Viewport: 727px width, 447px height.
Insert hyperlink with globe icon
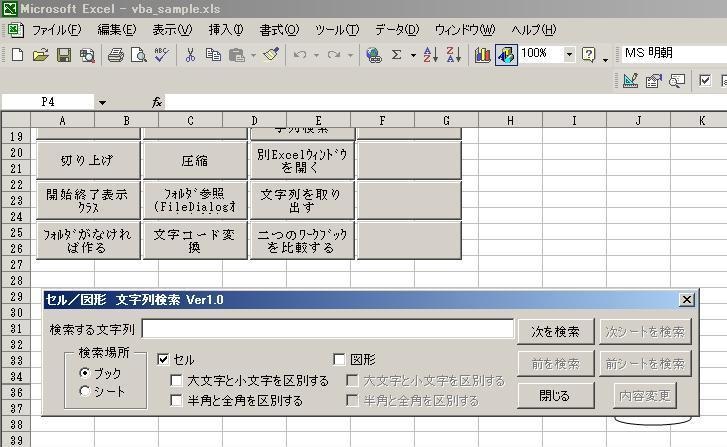click(373, 55)
